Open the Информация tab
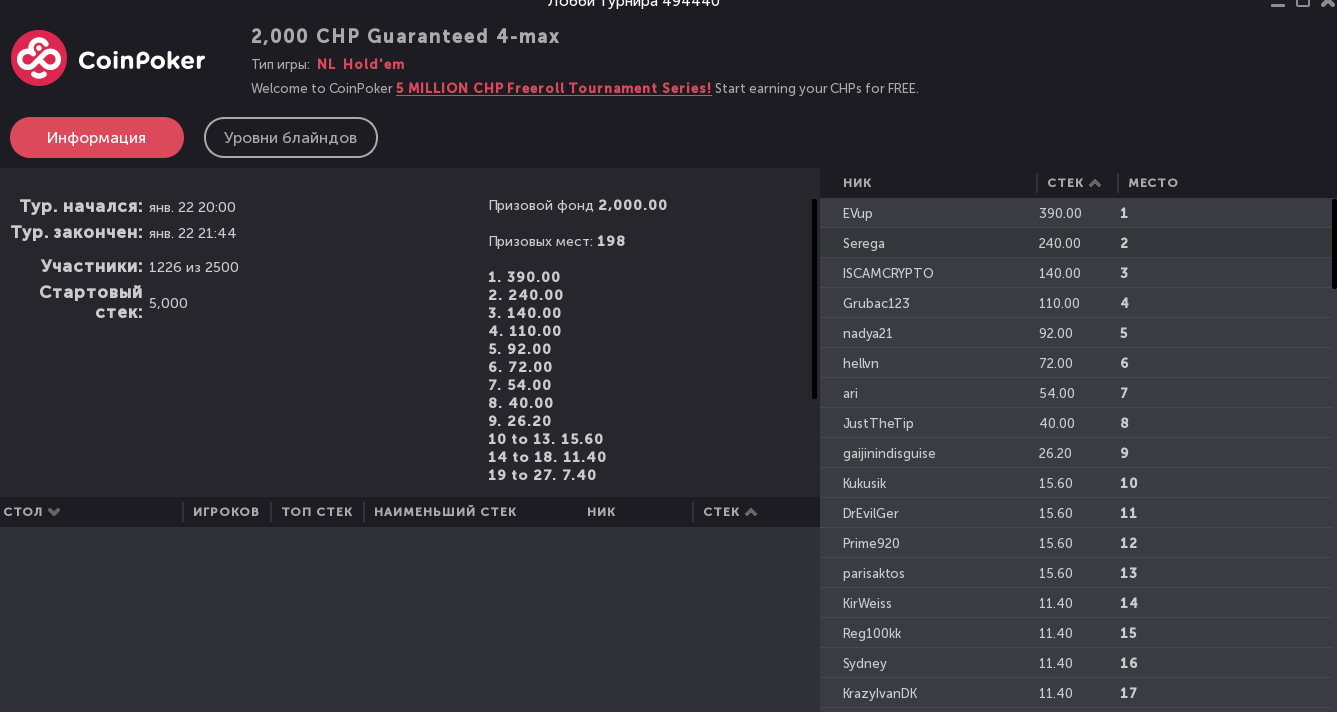This screenshot has height=712, width=1337. point(97,138)
